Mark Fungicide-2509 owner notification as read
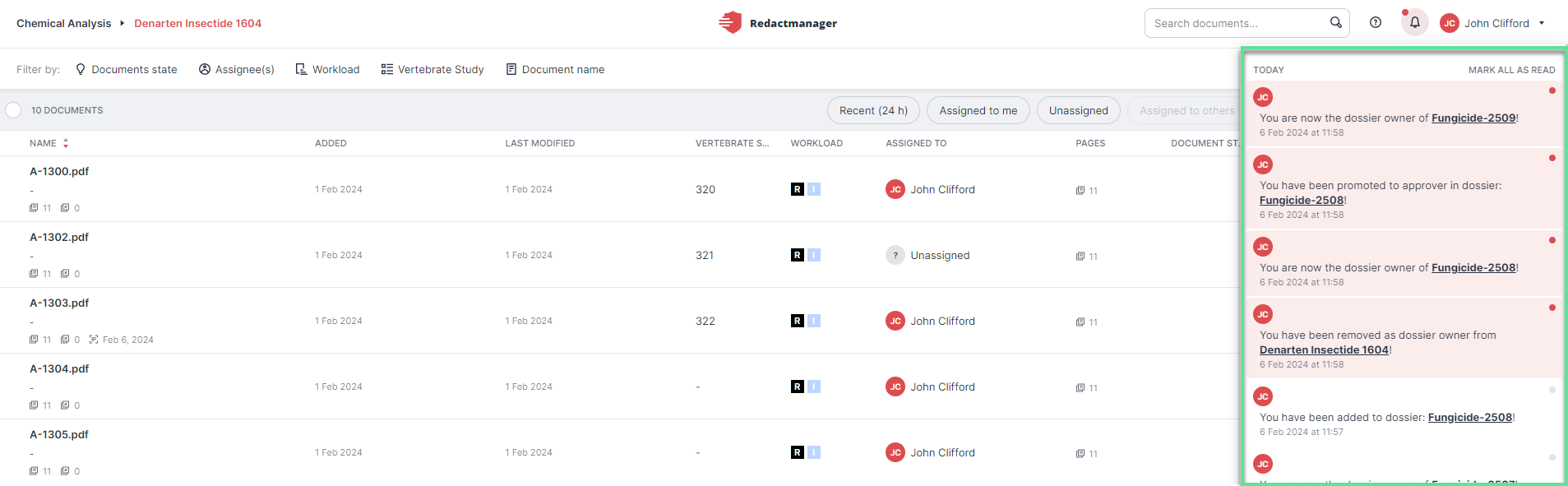This screenshot has height=486, width=1568. point(1552,90)
